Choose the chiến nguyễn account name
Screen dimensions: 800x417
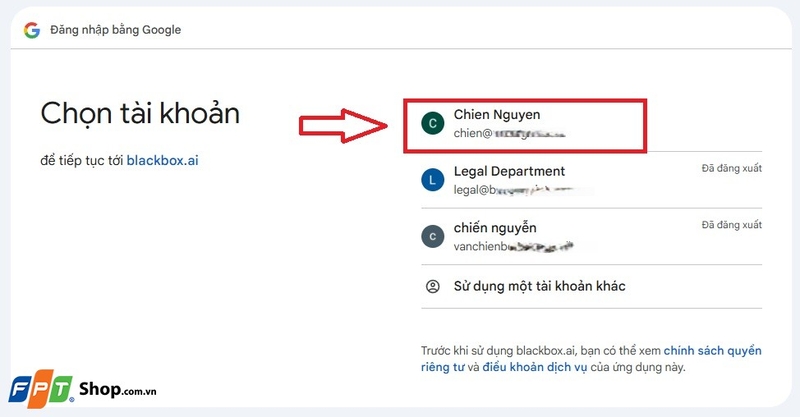coord(495,228)
